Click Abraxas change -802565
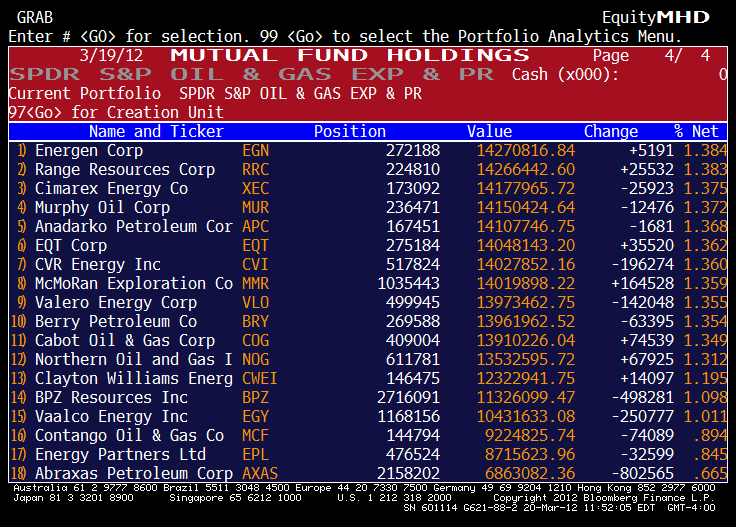736x527 pixels. click(643, 473)
